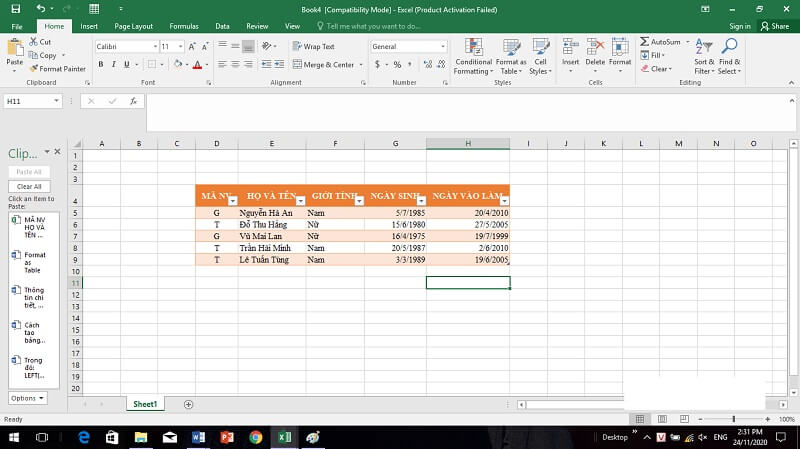Open PowerPoint from the Windows taskbar

[226, 437]
